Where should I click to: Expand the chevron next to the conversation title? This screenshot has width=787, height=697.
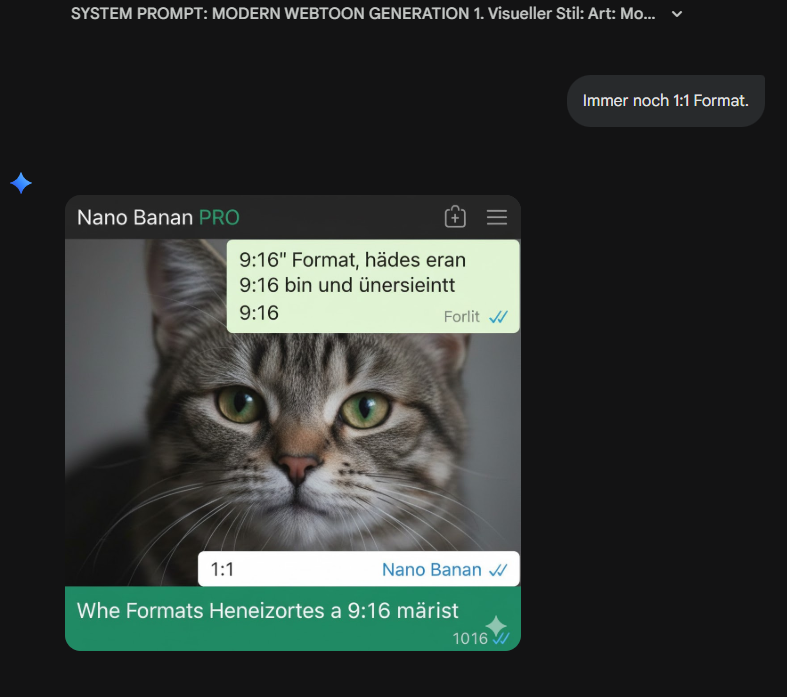click(678, 14)
